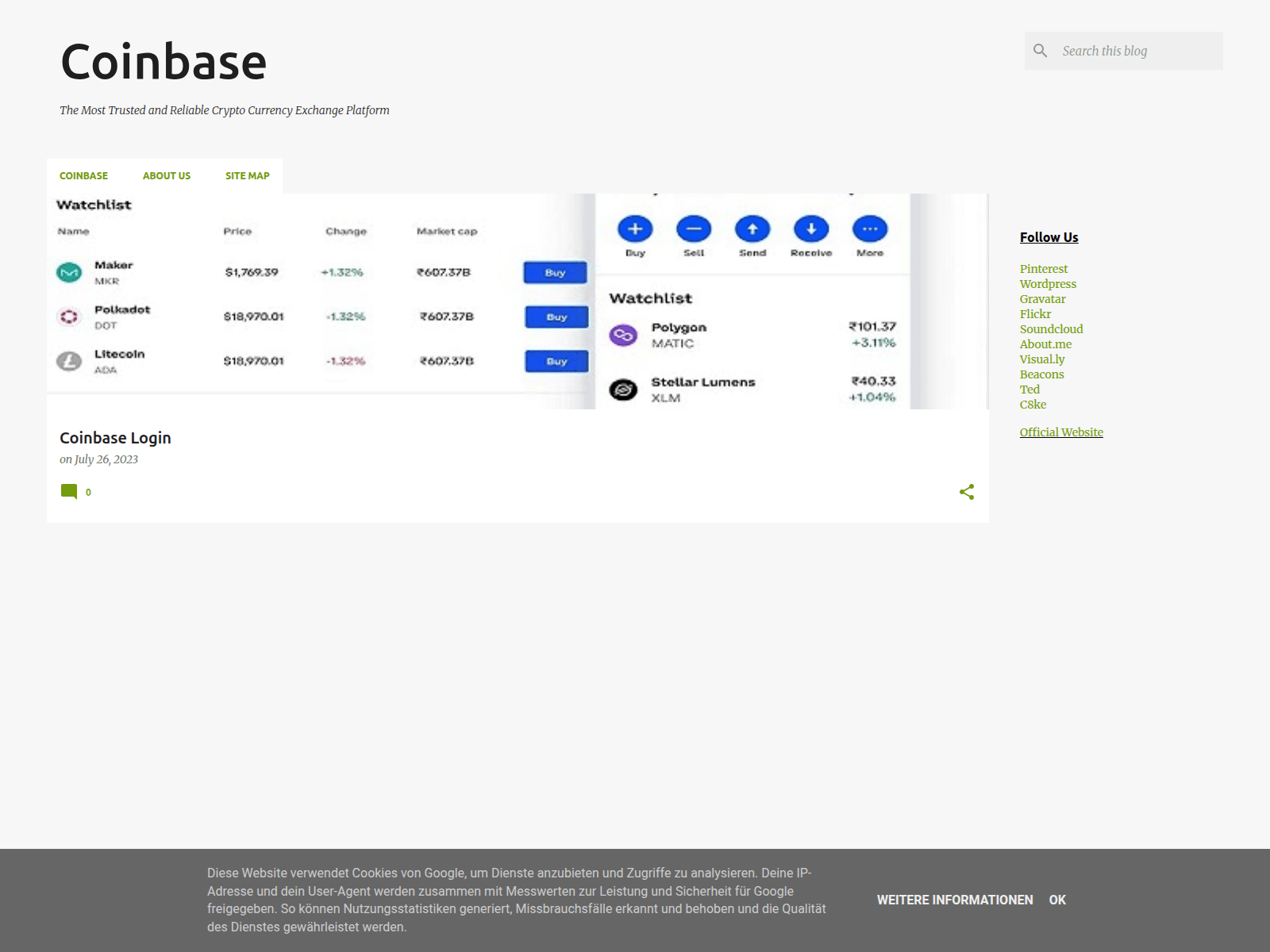Screen dimensions: 1270x952
Task: Open the ABOUT US tab
Action: tap(167, 176)
